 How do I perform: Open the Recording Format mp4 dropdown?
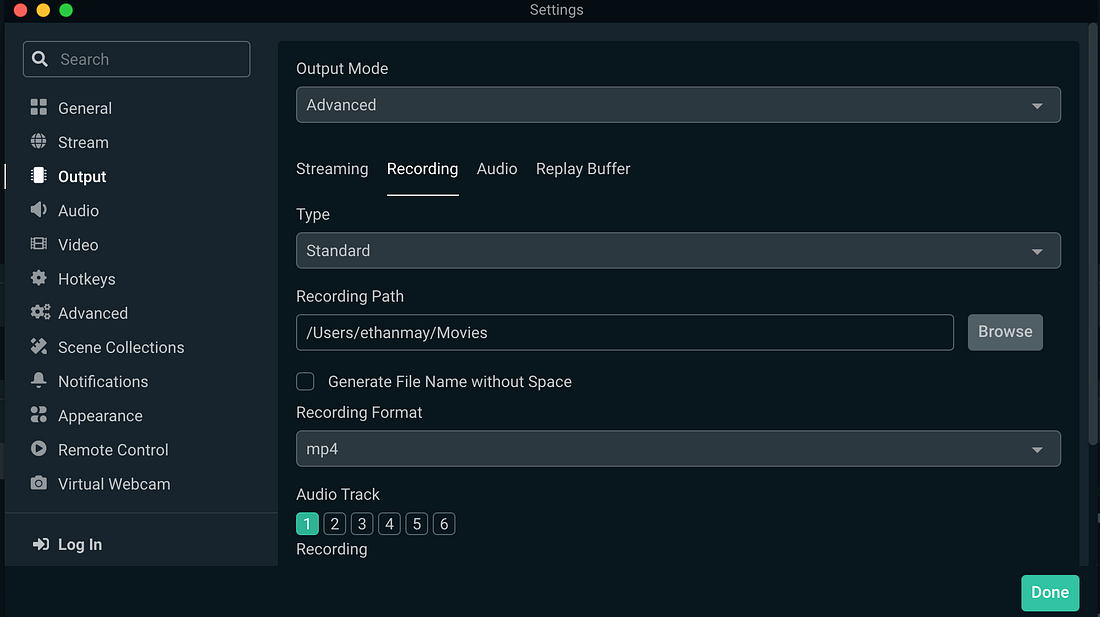click(678, 449)
